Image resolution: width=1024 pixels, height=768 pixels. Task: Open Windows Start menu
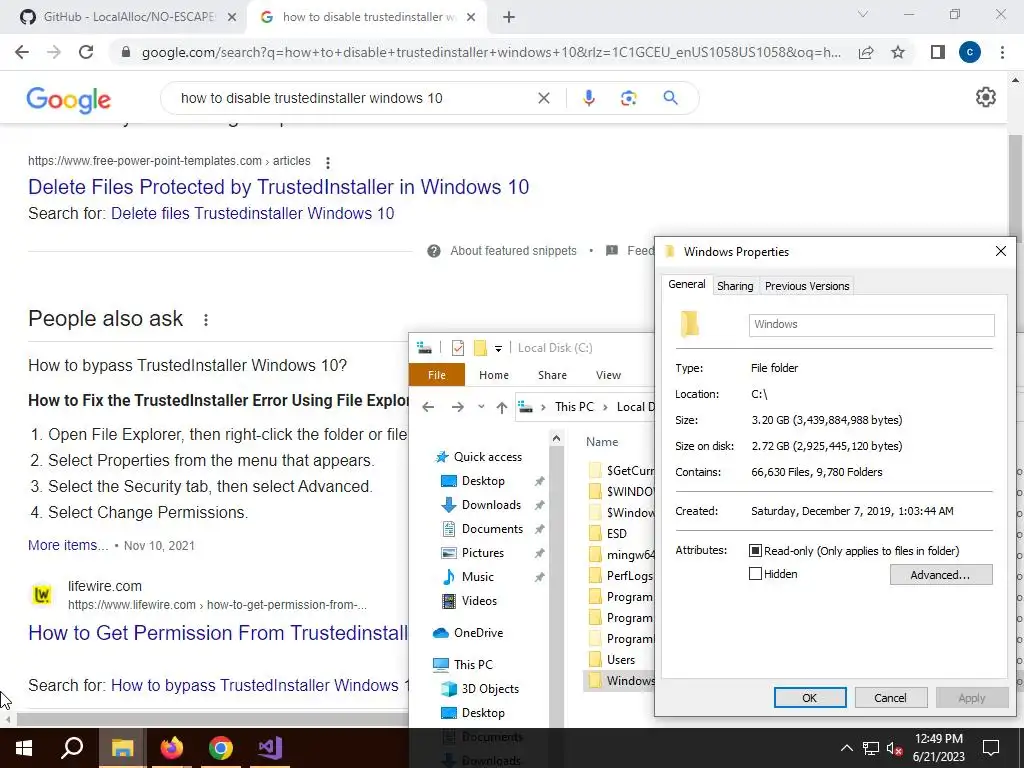[24, 748]
